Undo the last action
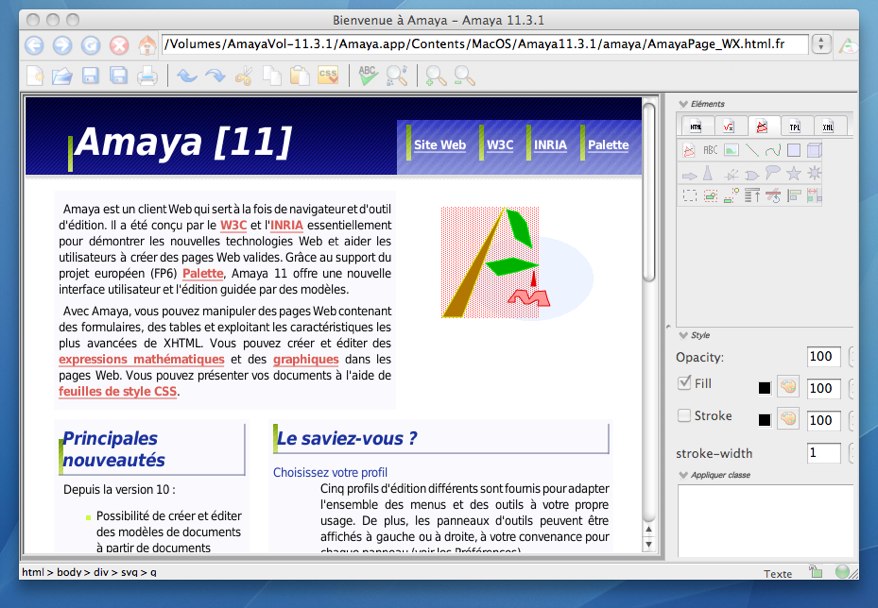Image resolution: width=878 pixels, height=608 pixels. pyautogui.click(x=187, y=75)
